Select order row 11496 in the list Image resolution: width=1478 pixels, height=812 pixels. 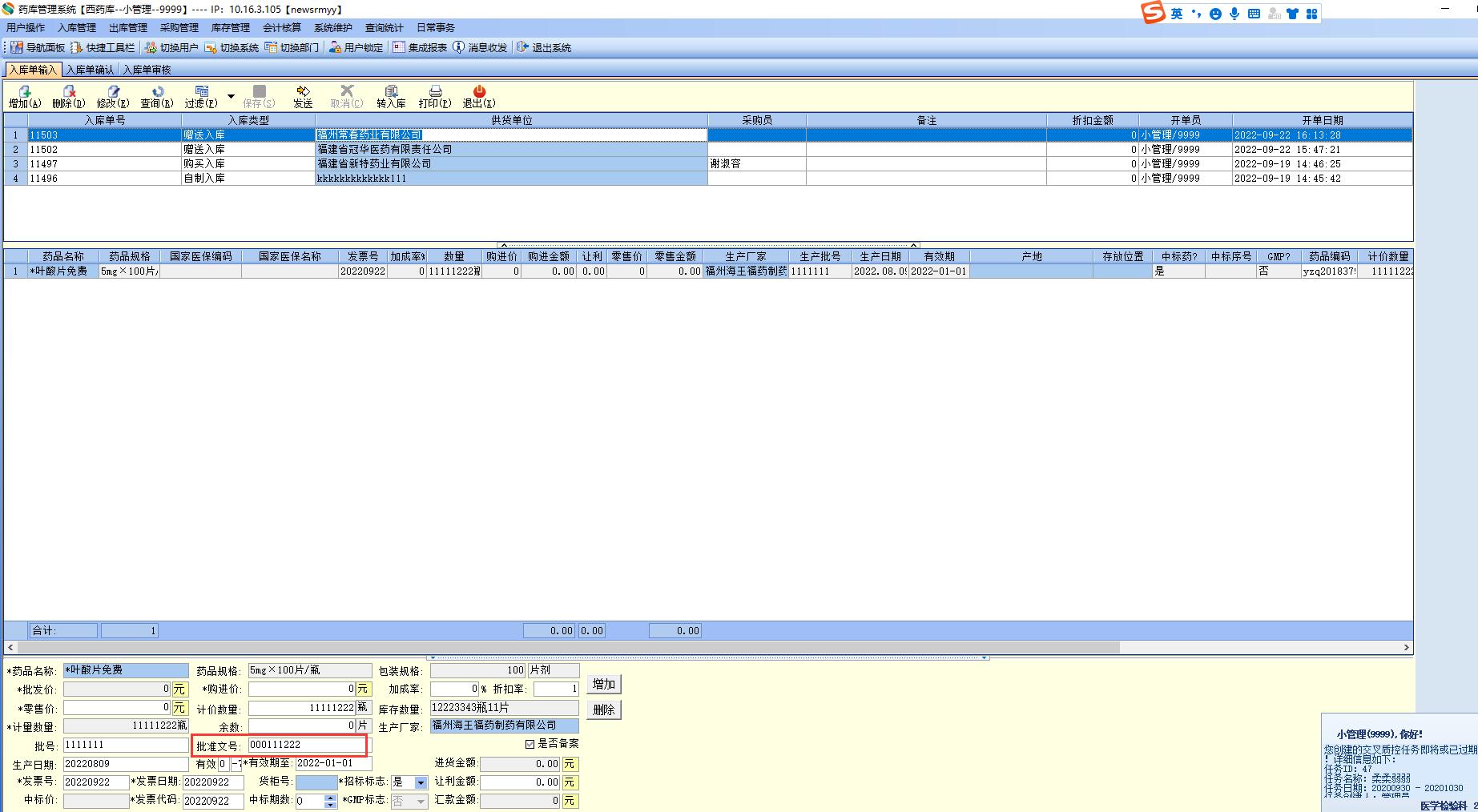point(708,179)
